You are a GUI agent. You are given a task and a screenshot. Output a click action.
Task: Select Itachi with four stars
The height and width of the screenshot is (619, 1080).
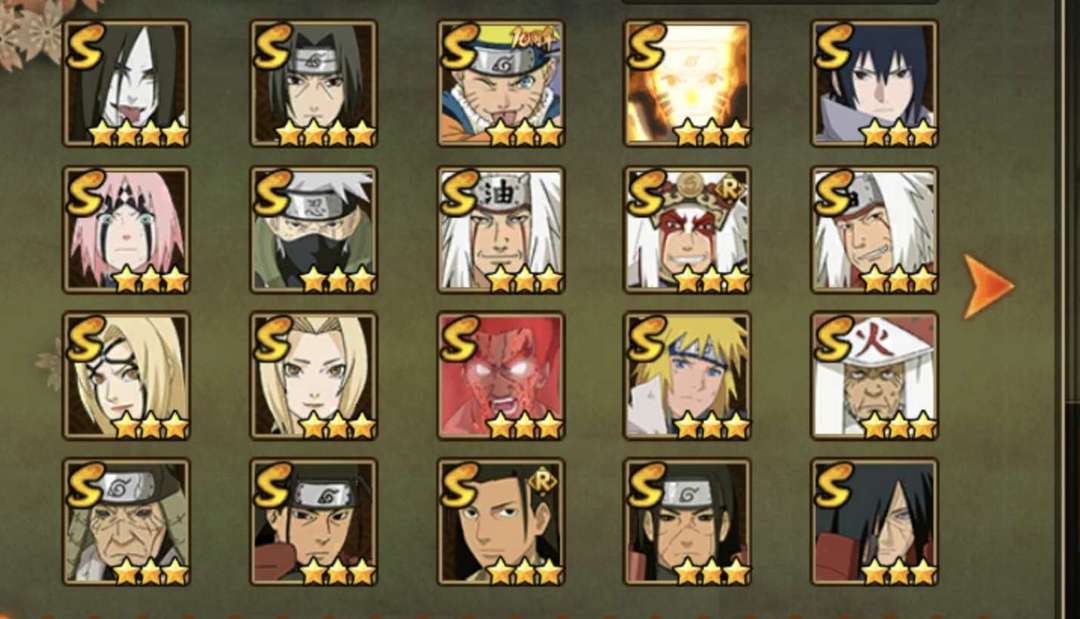(313, 83)
